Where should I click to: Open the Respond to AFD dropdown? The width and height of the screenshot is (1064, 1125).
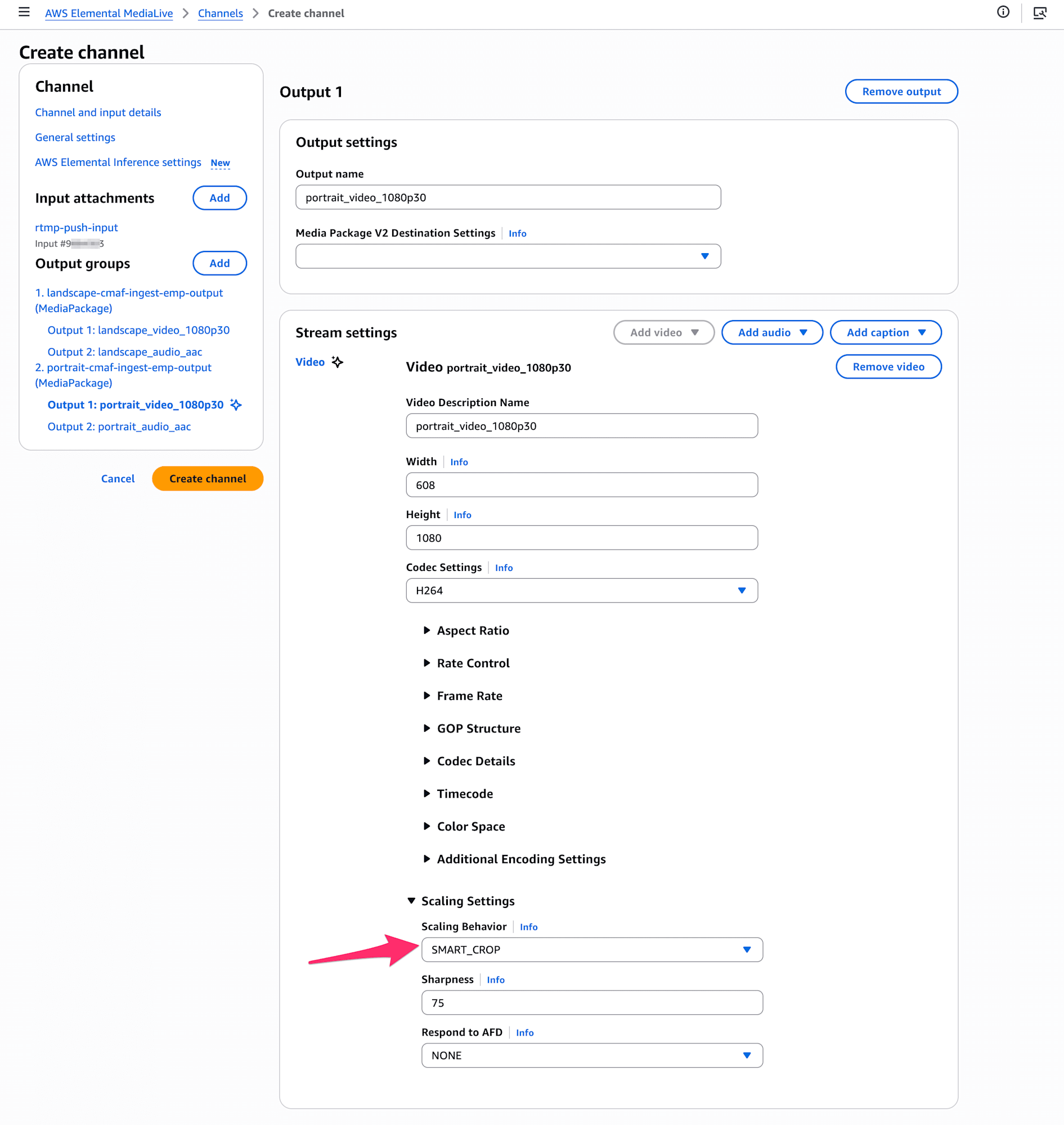coord(591,1055)
